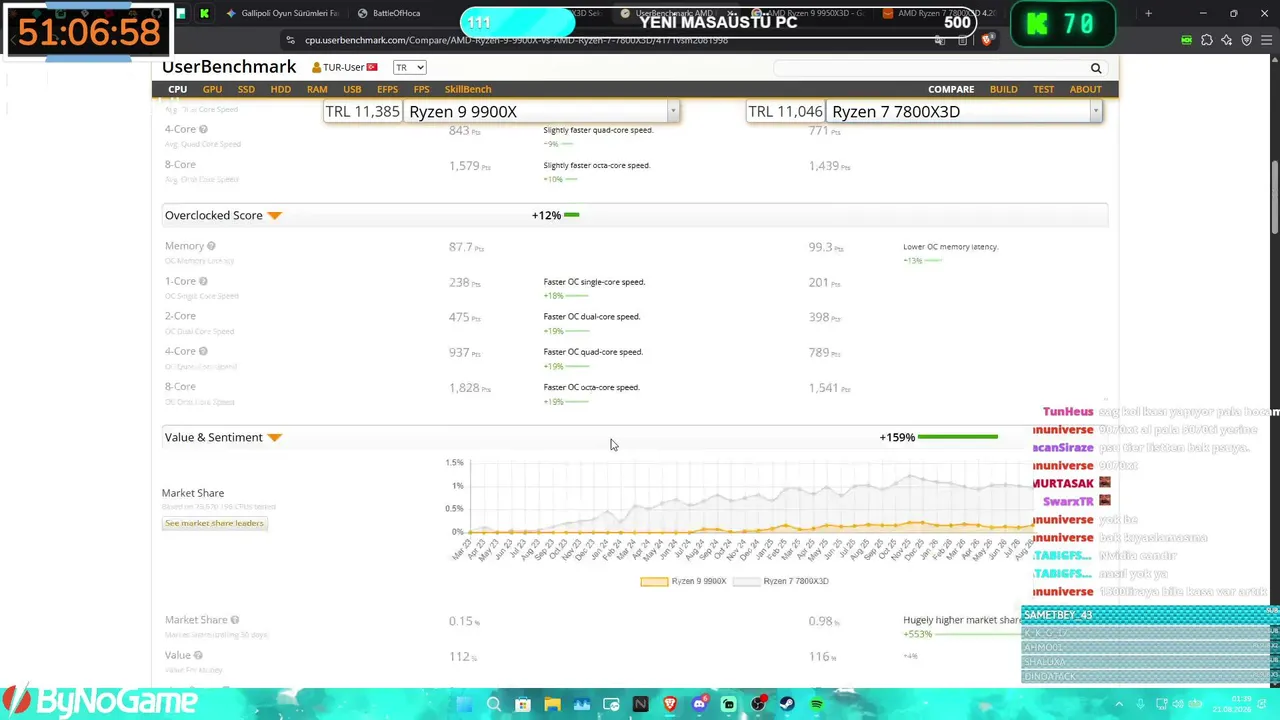Click the +159% Value & Sentiment bar
The height and width of the screenshot is (720, 1280).
(957, 437)
